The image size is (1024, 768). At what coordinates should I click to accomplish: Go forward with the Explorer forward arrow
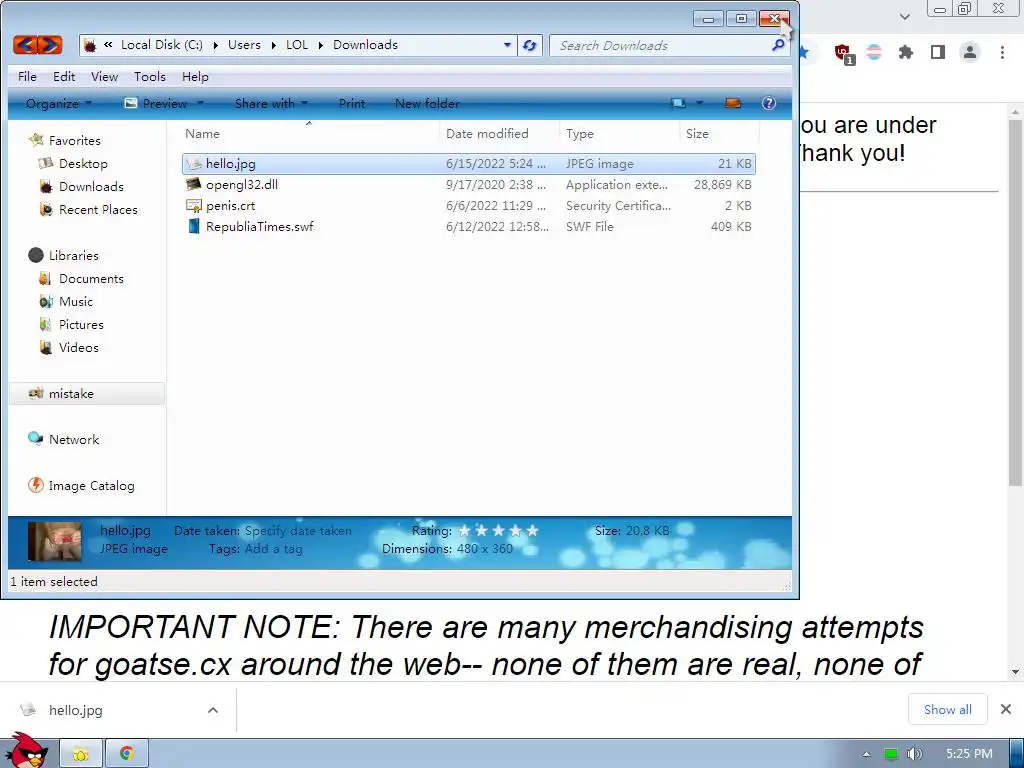(x=50, y=45)
